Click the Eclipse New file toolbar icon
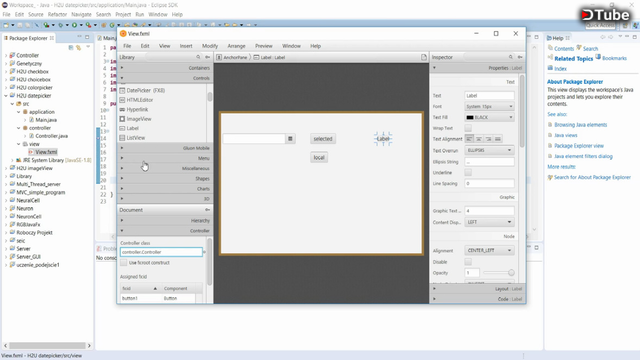 point(6,25)
